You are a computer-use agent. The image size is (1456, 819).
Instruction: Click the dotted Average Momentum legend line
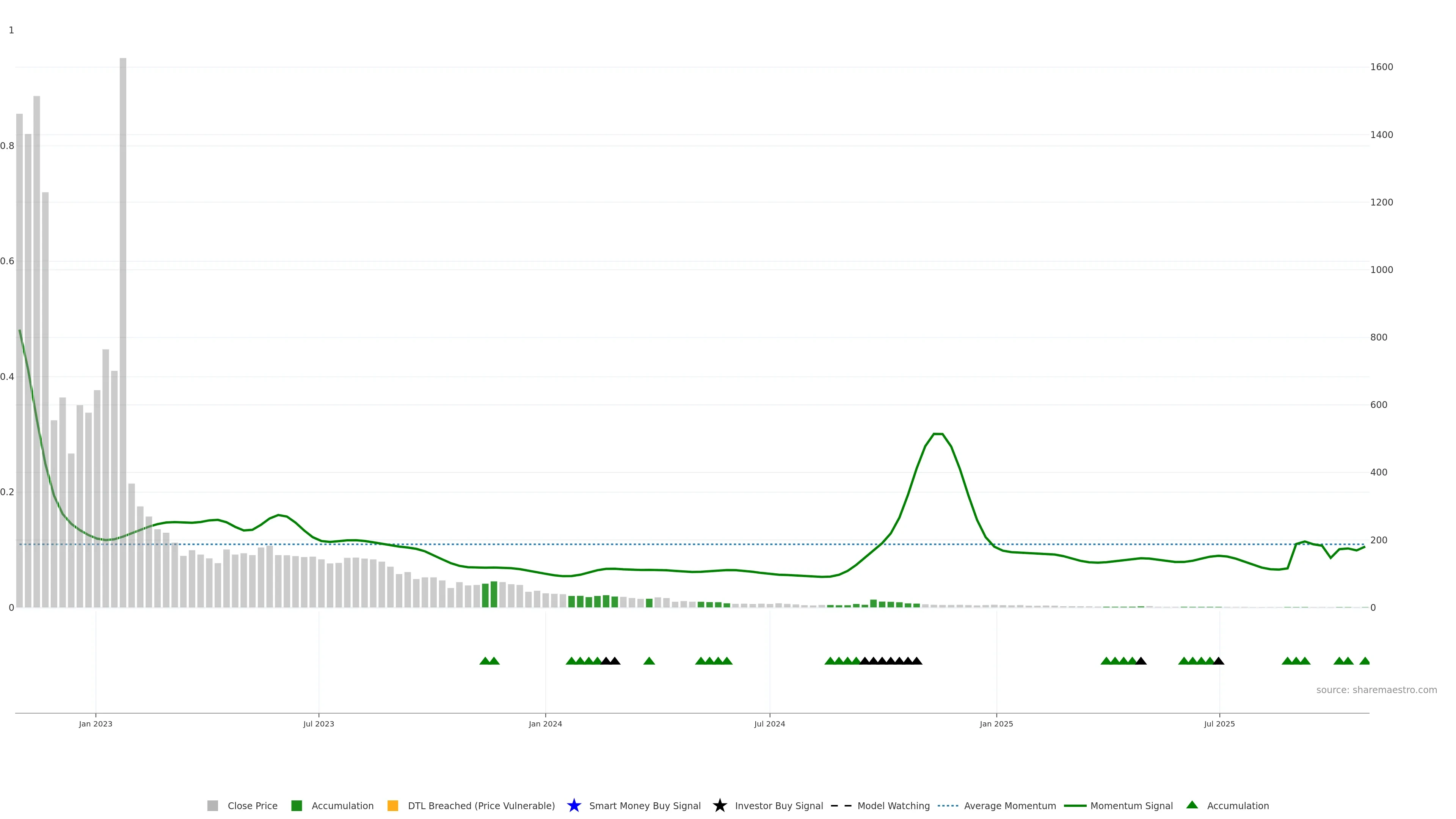(948, 805)
